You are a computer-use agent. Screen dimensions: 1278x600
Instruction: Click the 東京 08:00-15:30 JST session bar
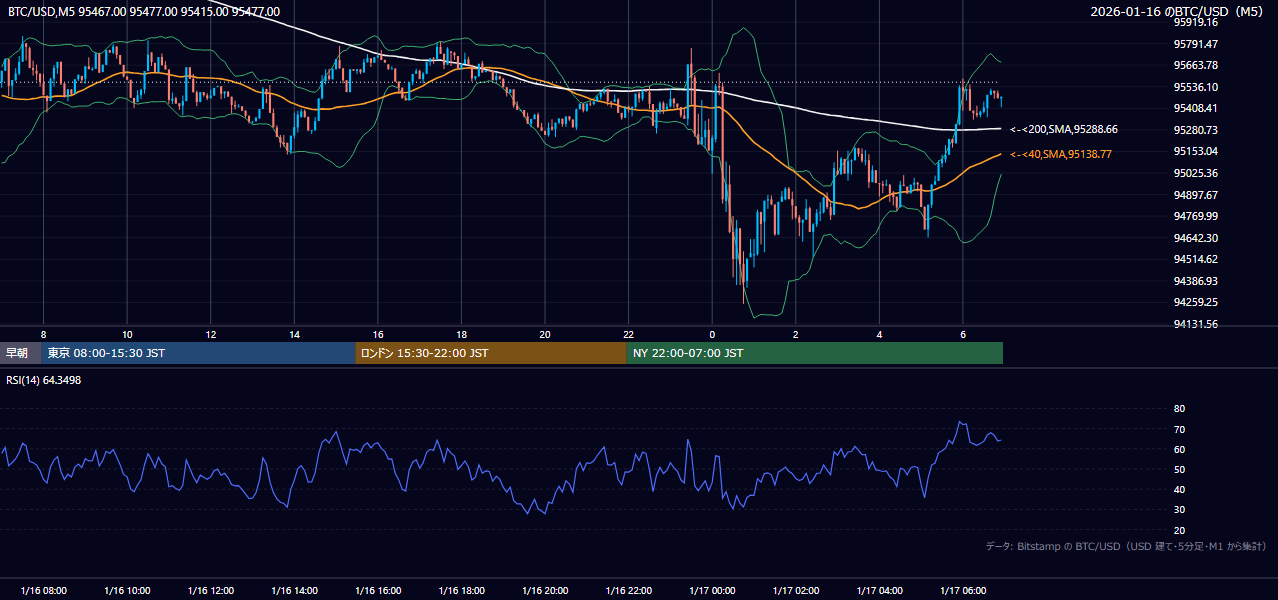click(198, 353)
